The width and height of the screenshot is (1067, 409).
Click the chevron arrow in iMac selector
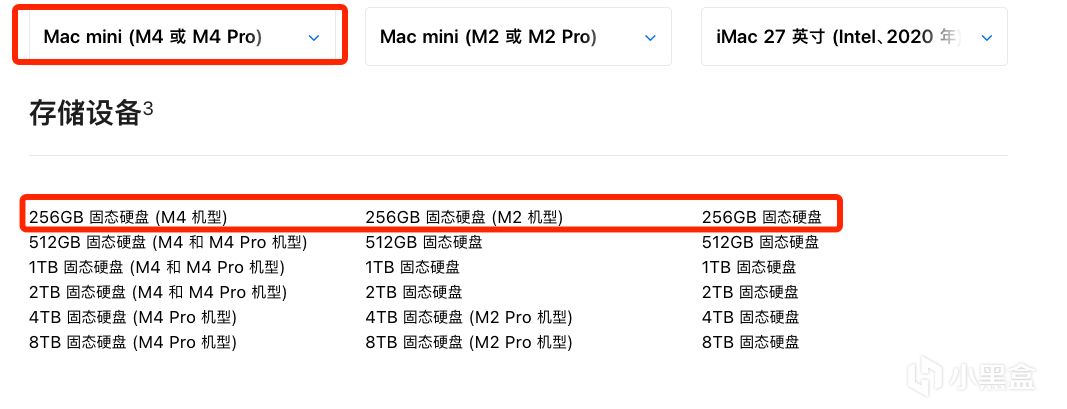pos(987,38)
